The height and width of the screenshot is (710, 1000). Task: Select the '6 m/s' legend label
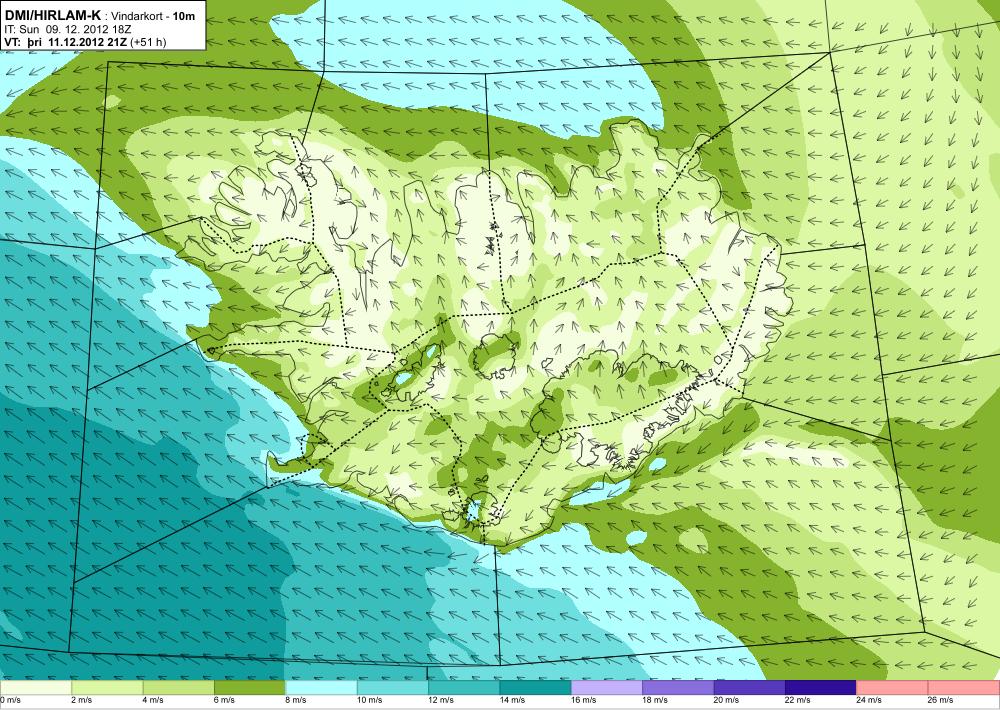click(224, 700)
